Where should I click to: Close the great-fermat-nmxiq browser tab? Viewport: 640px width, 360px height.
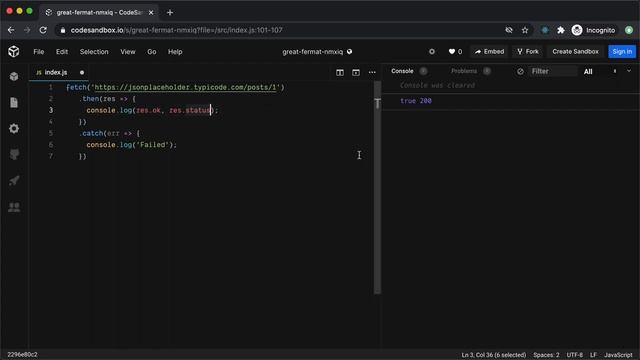151,13
